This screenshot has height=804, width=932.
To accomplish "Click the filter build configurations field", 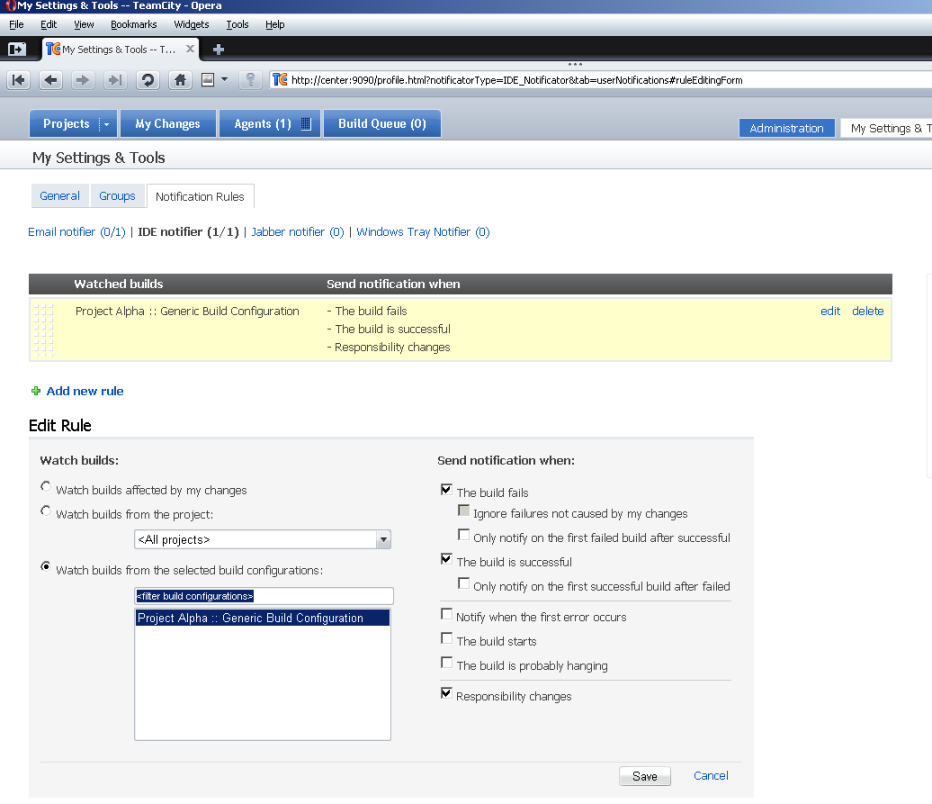I will [264, 596].
